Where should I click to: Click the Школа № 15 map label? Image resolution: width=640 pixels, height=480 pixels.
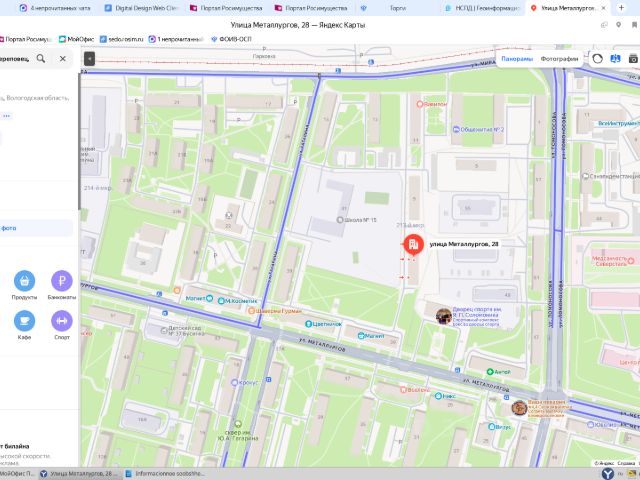(356, 220)
